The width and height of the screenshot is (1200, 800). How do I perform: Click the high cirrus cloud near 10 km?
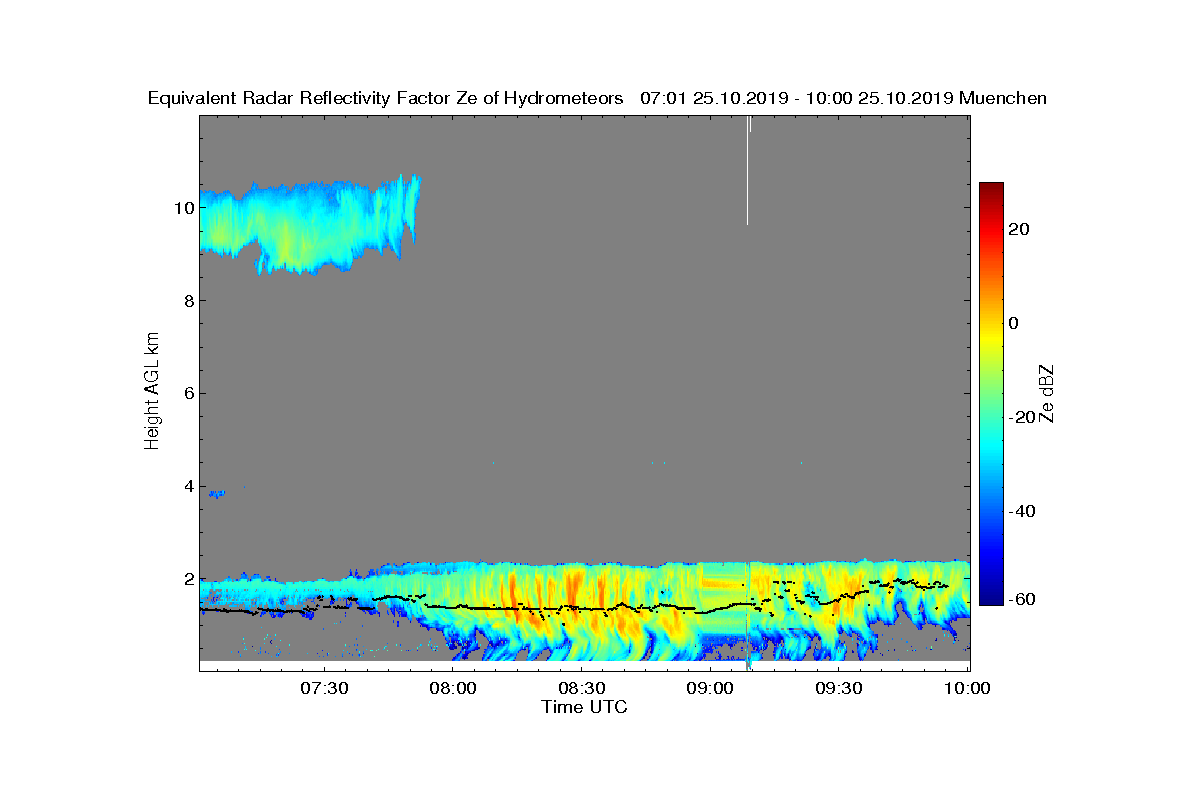310,225
